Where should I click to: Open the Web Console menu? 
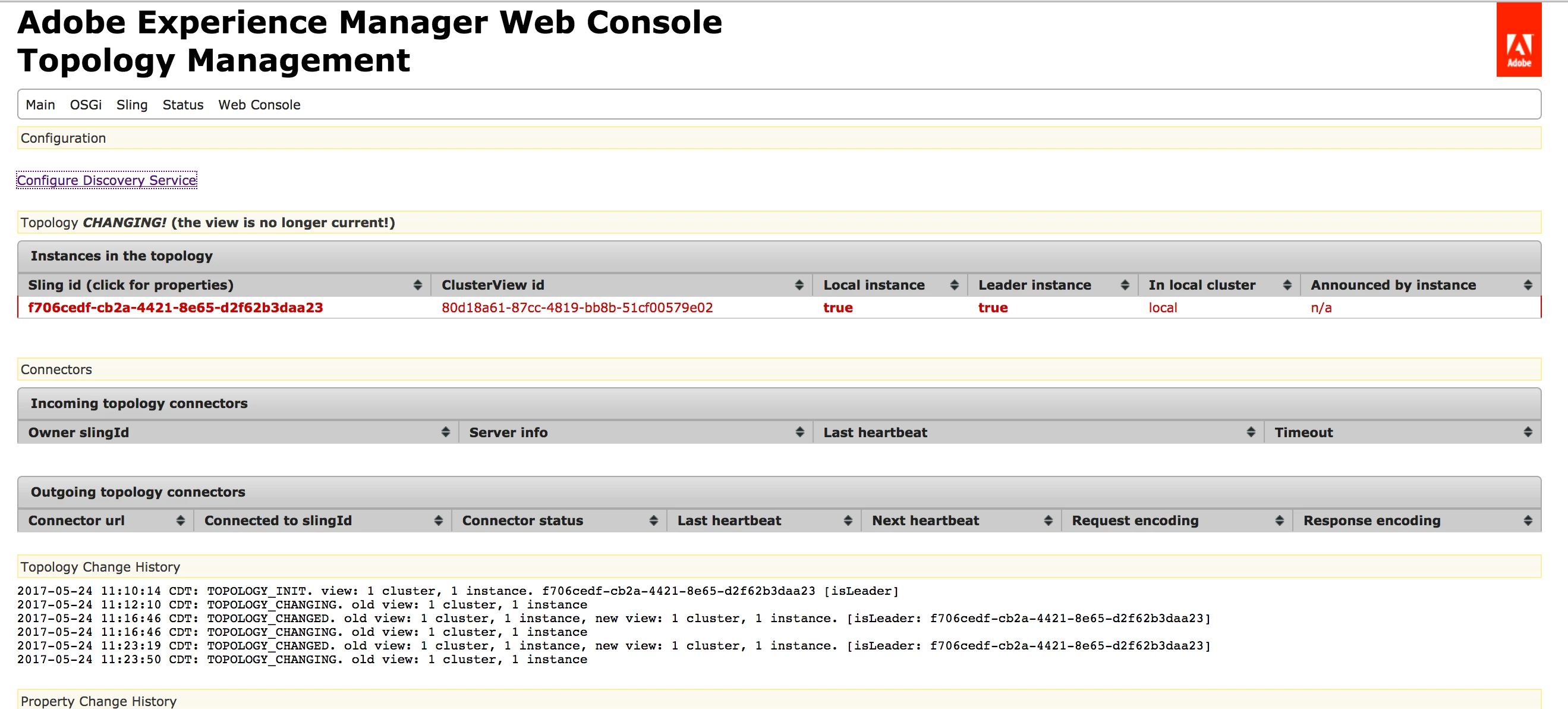click(259, 105)
